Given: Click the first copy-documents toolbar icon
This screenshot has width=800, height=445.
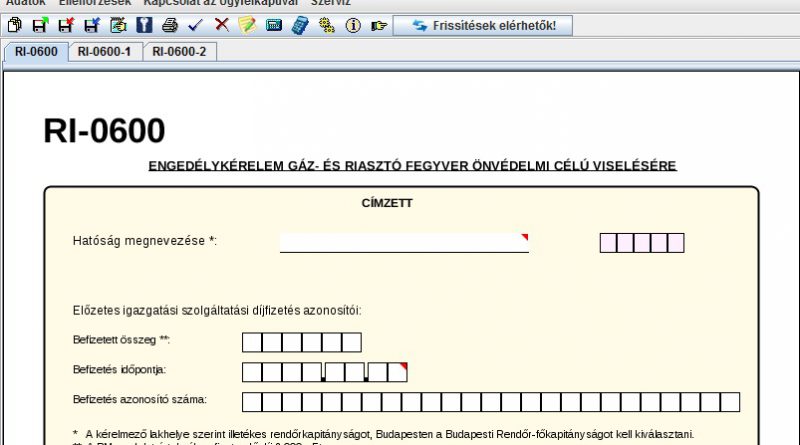Looking at the screenshot, I should point(14,25).
